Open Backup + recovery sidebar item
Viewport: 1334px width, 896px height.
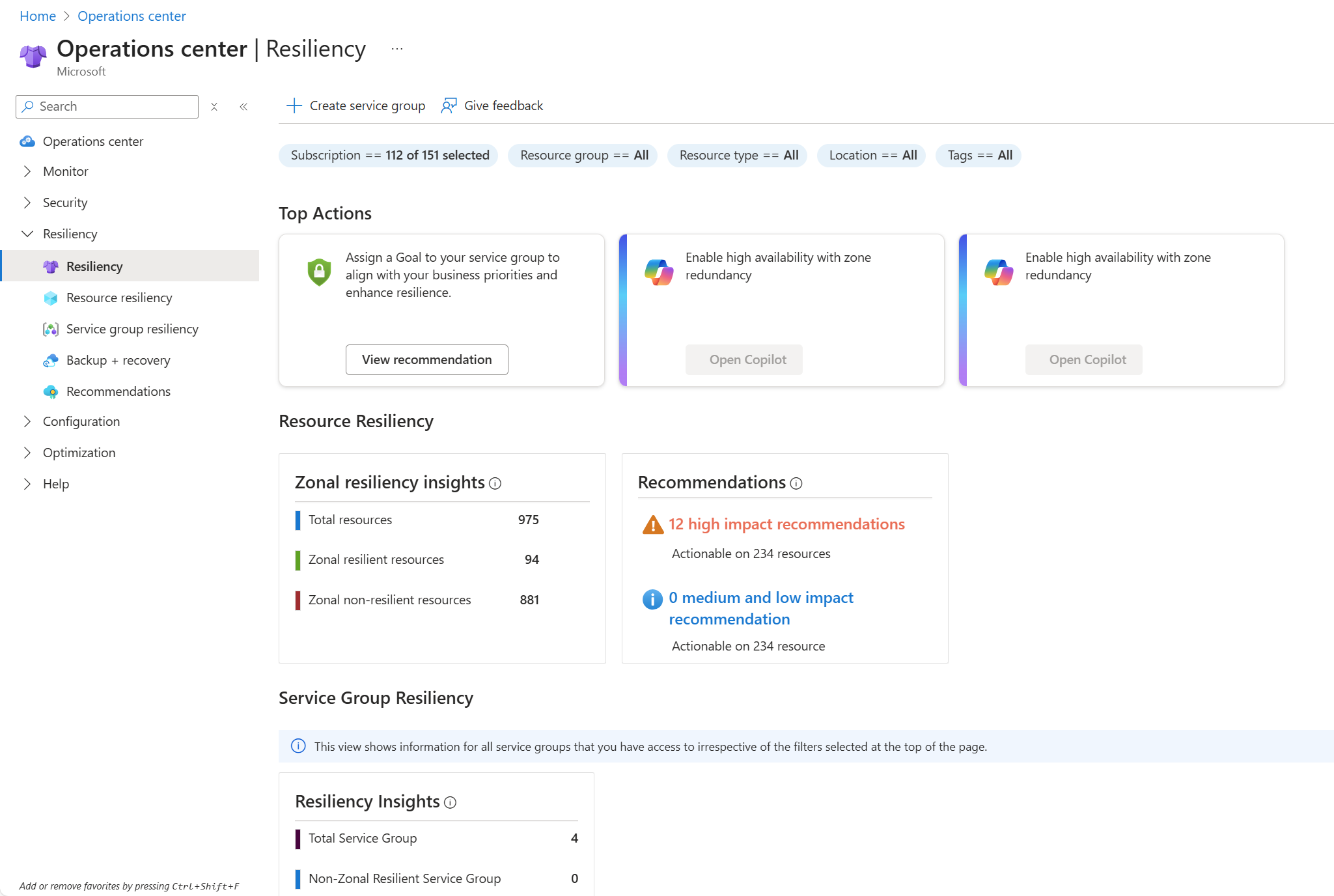tap(118, 360)
